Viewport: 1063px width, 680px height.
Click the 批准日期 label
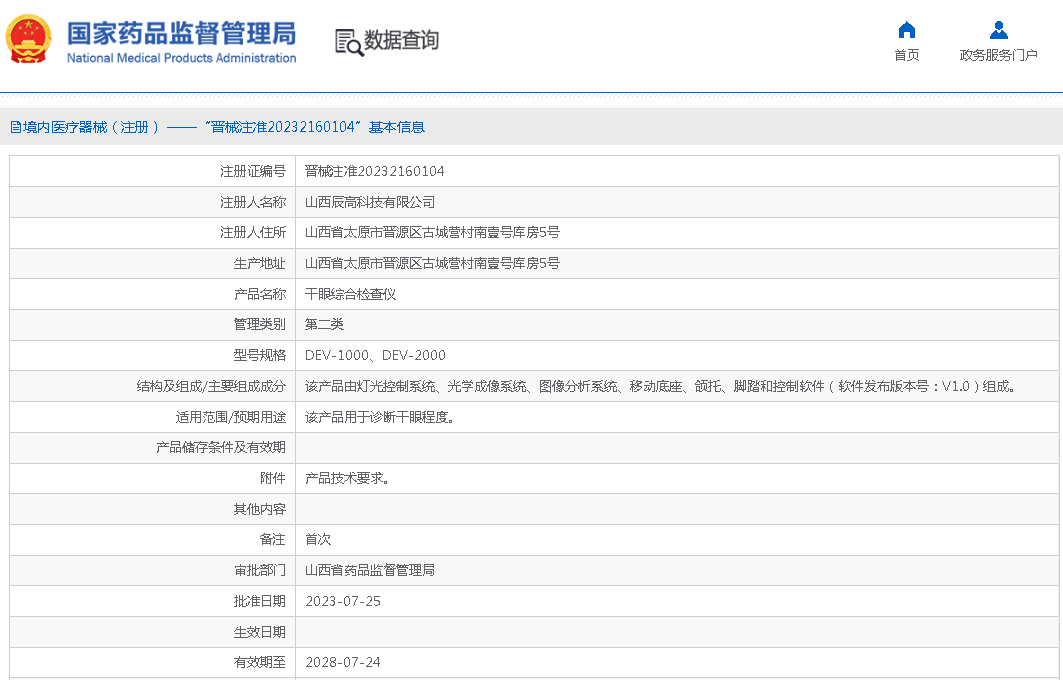tap(260, 601)
